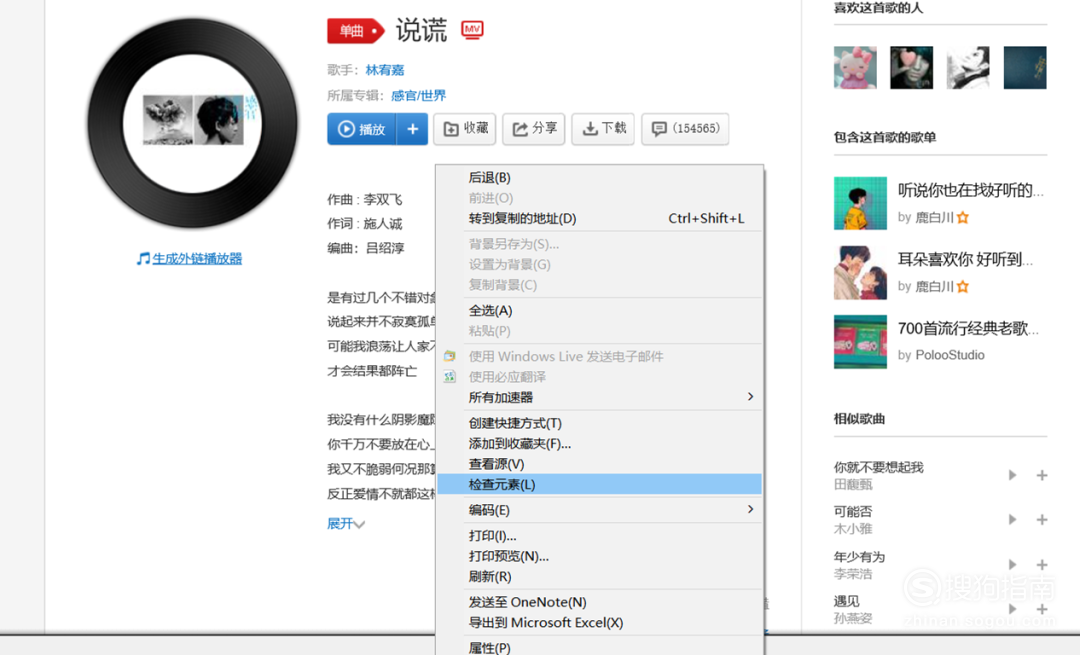Open PolooStudio user profile
The image size is (1080, 655).
pos(950,355)
